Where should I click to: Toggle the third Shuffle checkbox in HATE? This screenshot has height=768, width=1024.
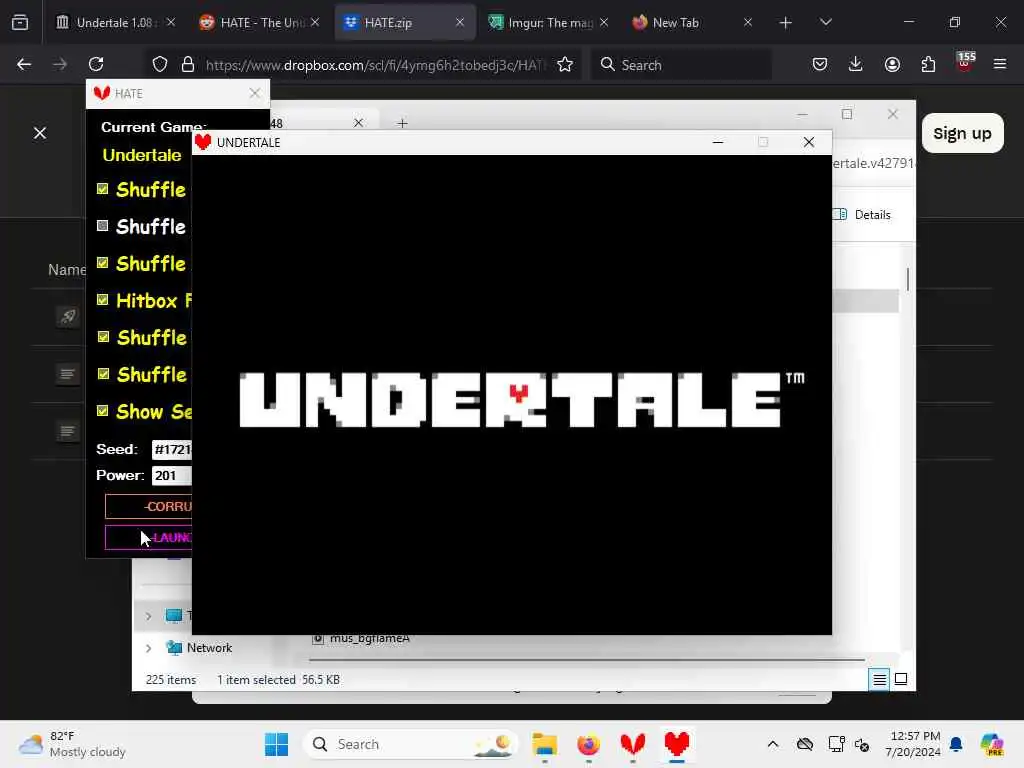click(103, 263)
